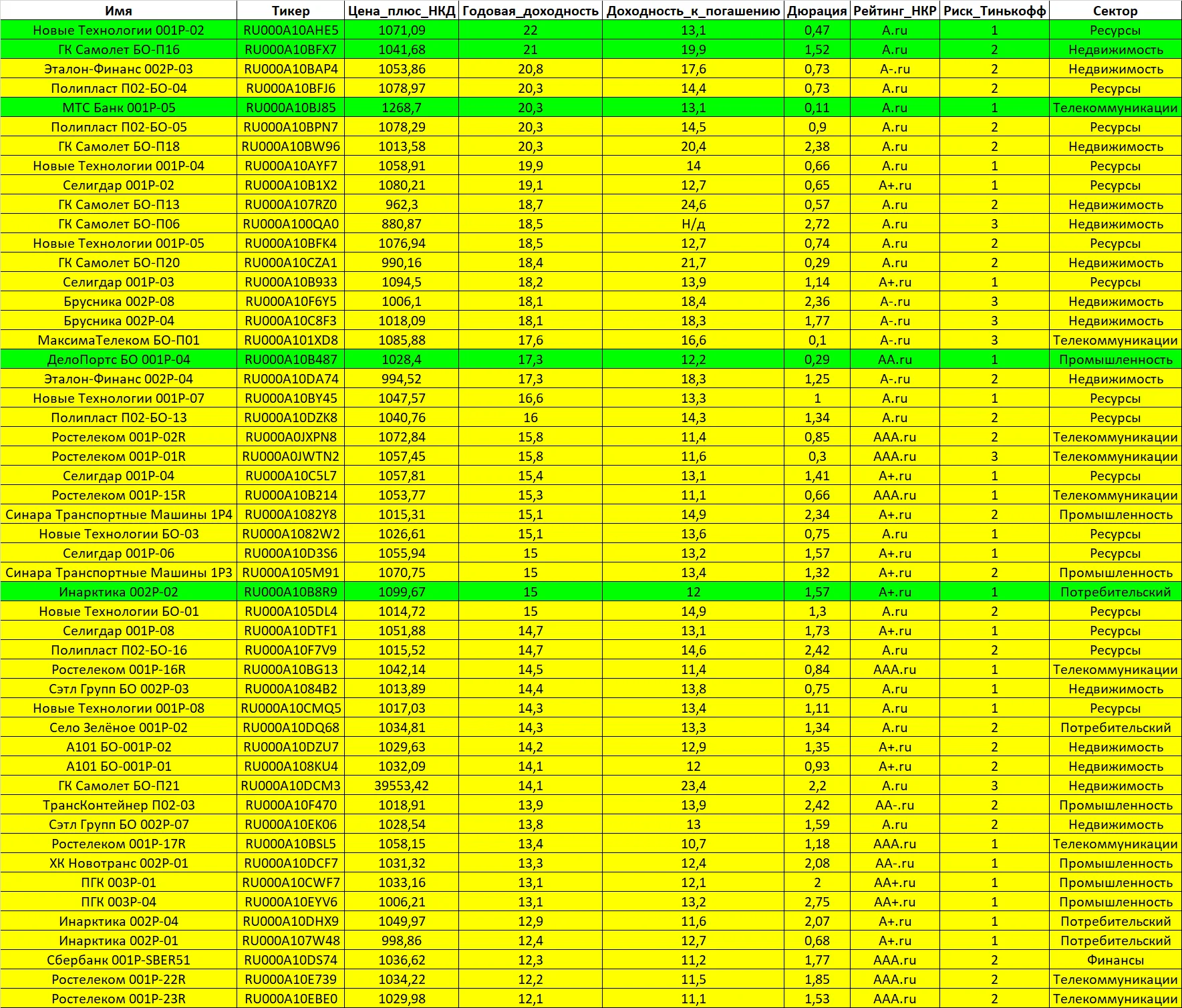Click the "Цена_плюс_НКД" header cell

[x=402, y=11]
